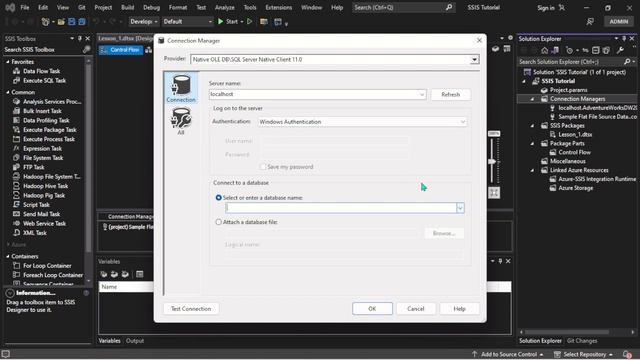
Task: Collapse the Connection Managers tree node
Action: coord(532,99)
